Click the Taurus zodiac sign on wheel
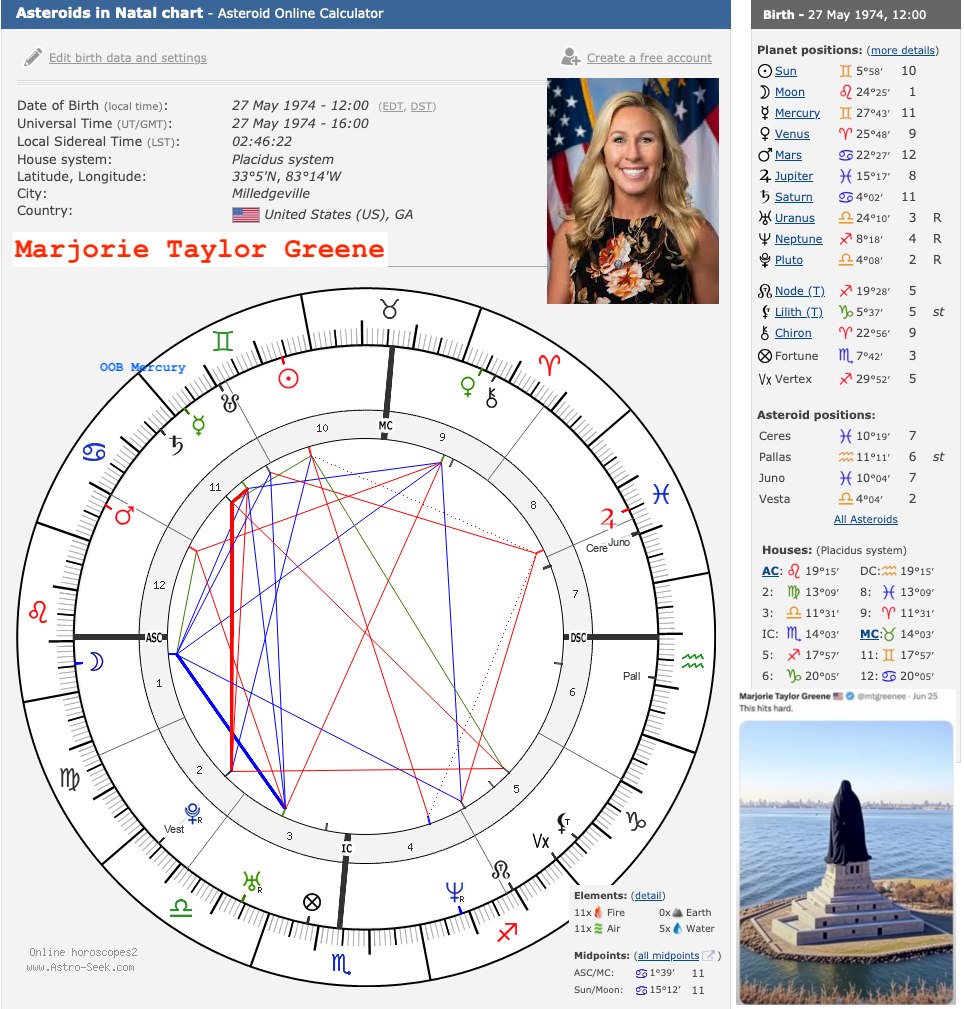The width and height of the screenshot is (964, 1009). click(389, 309)
